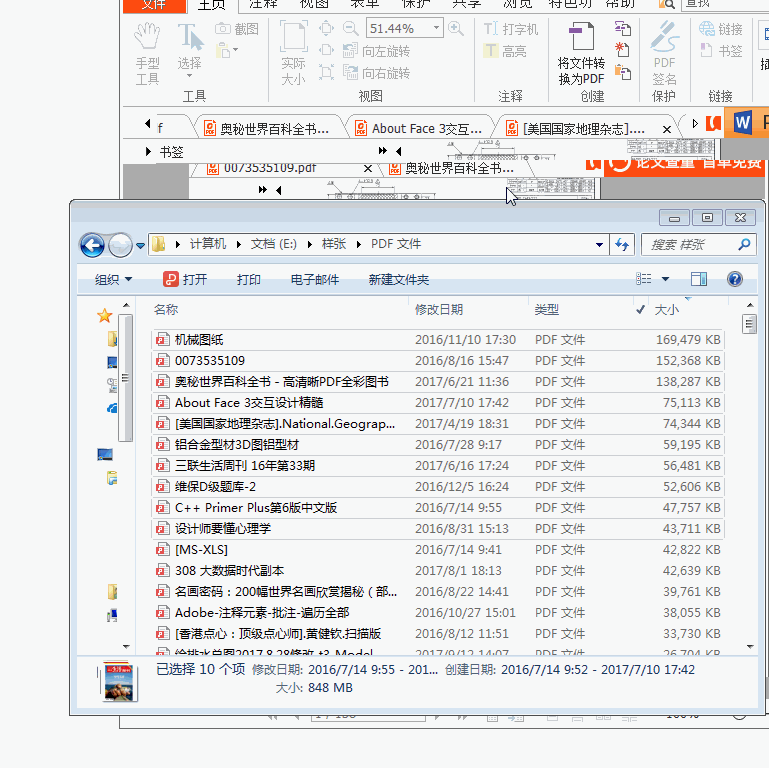
Task: Click the Bookmark (书签) ribbon tool
Action: 720,51
